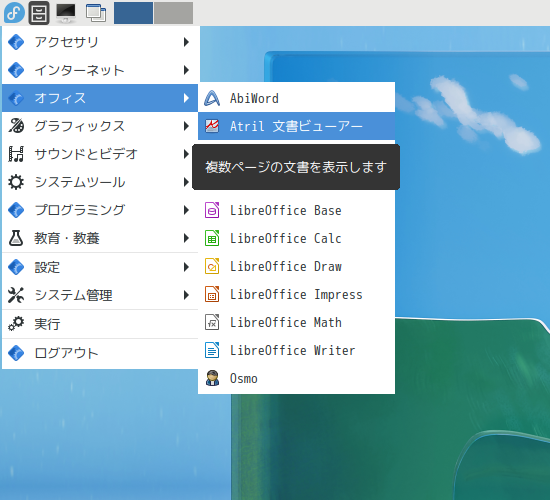Open AbiWord via its blue icon
This screenshot has height=500, width=550.
212,98
